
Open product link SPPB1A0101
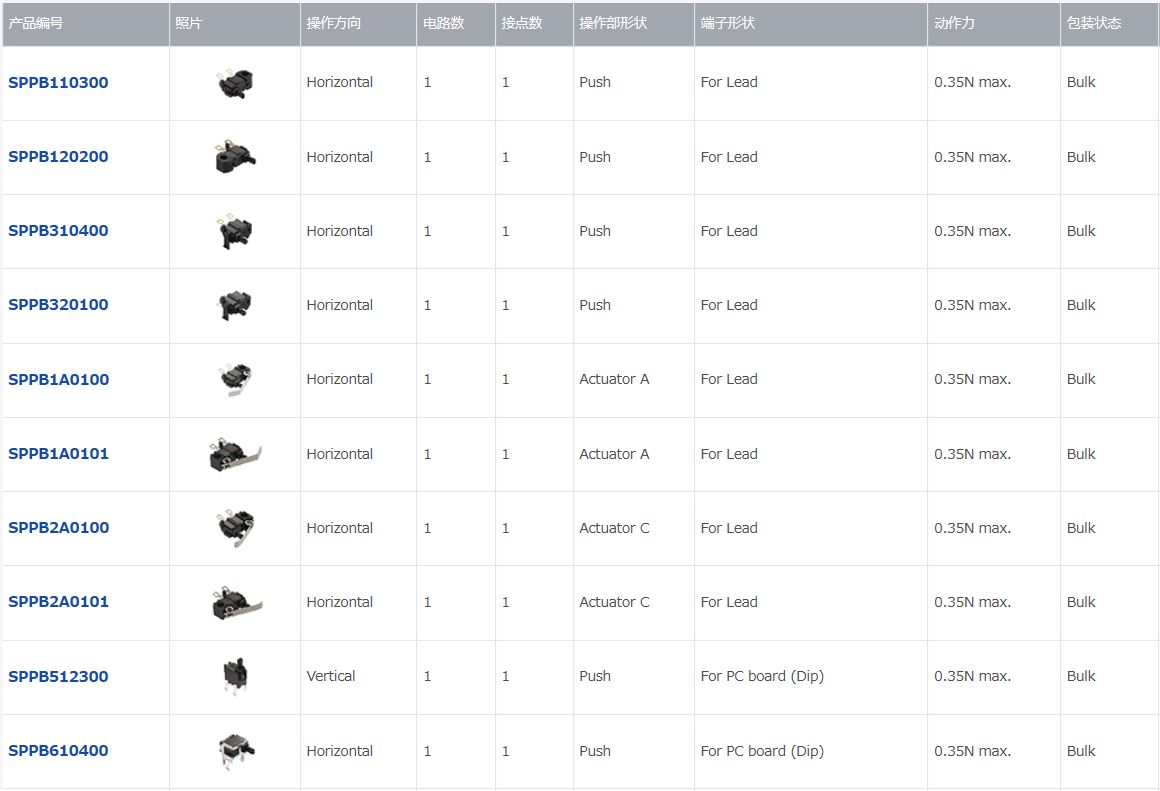coord(58,454)
